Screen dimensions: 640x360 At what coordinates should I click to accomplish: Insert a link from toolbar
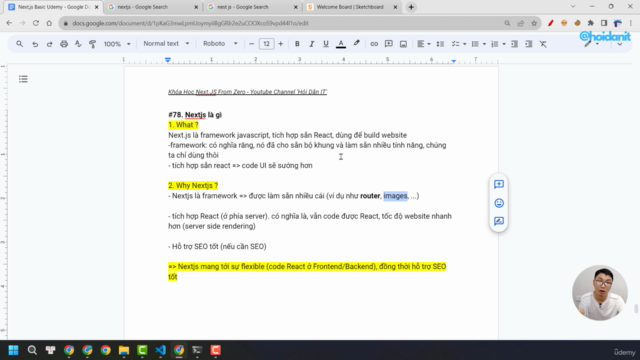[x=374, y=44]
